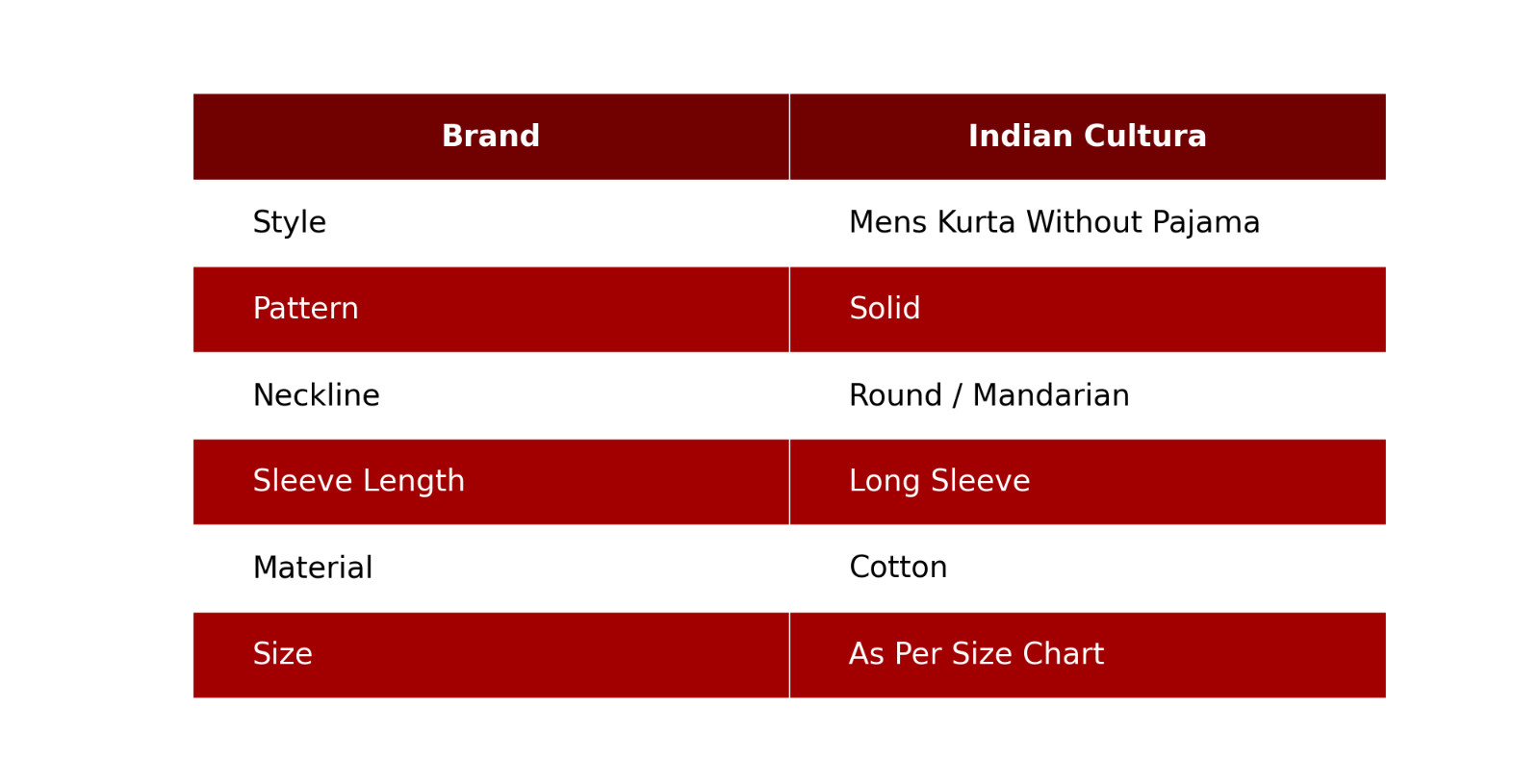This screenshot has height=784, width=1540.
Task: Select the Style label cell
Action: (289, 222)
